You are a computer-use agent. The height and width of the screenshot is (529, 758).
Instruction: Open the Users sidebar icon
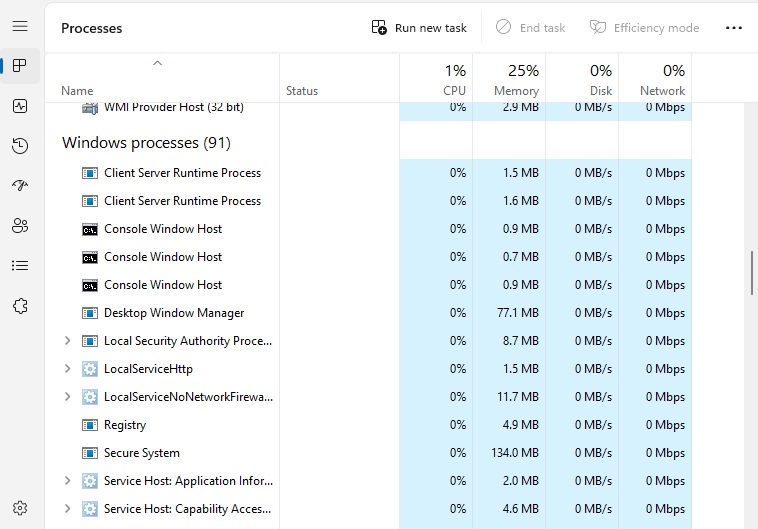click(x=20, y=225)
